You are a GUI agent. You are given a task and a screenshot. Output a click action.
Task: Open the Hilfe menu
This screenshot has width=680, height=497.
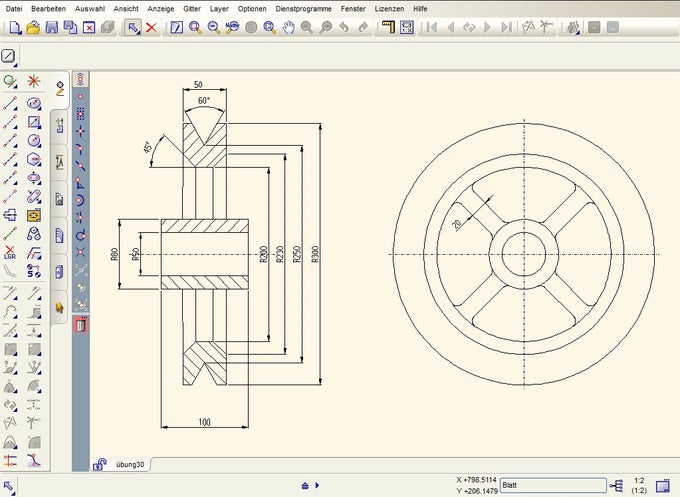coord(420,9)
